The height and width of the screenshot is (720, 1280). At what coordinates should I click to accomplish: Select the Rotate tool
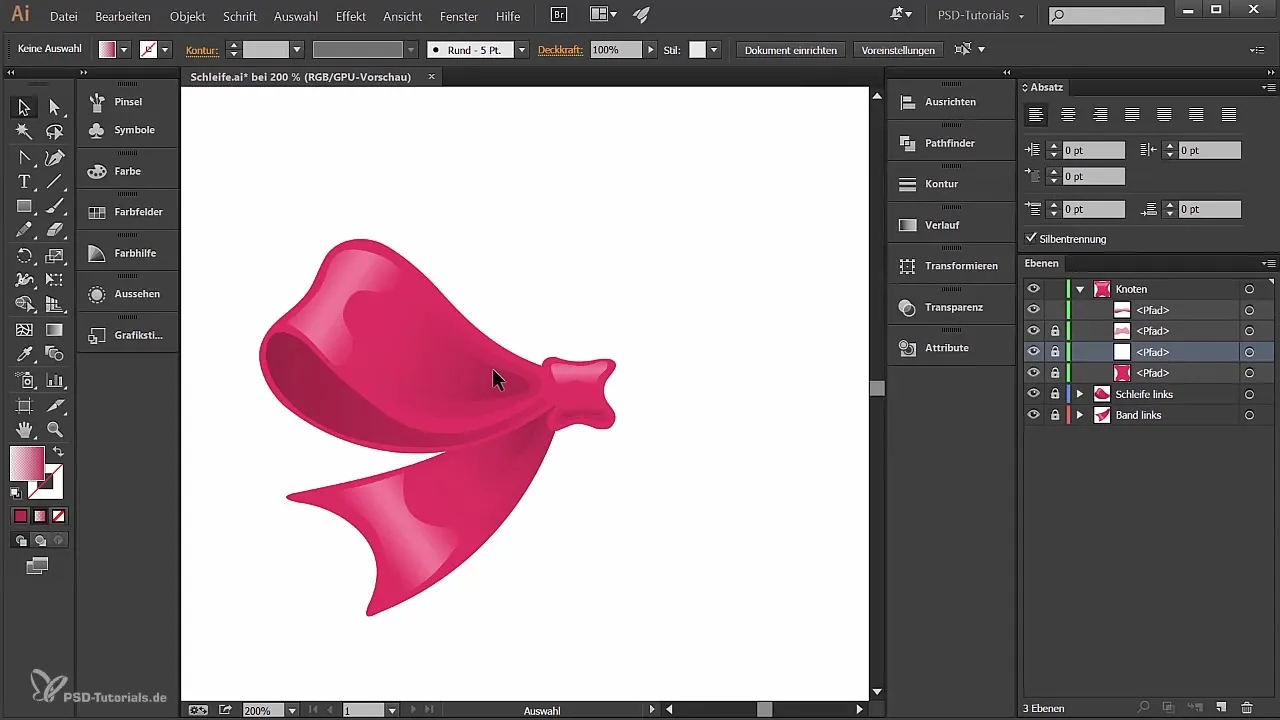[x=24, y=256]
